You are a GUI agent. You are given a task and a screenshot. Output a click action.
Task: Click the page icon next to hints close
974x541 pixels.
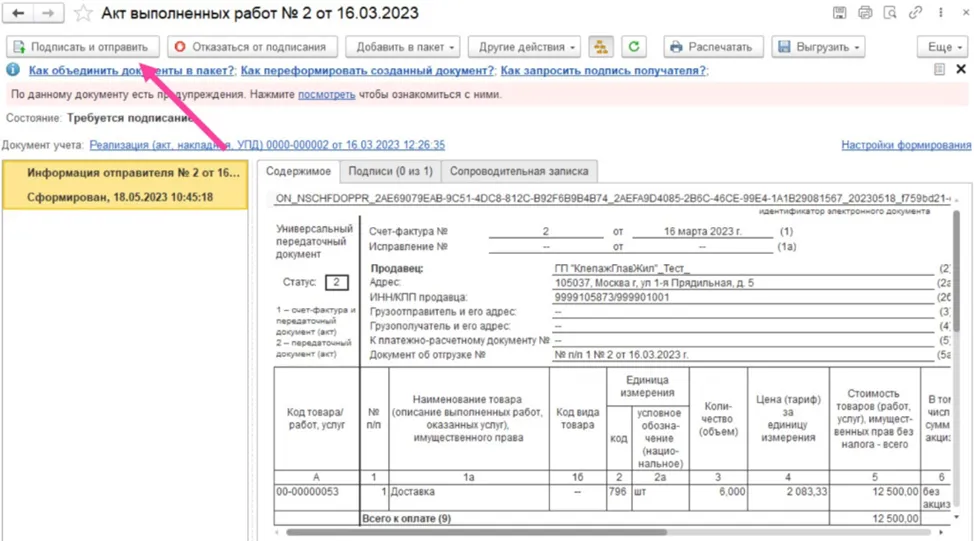coord(939,69)
